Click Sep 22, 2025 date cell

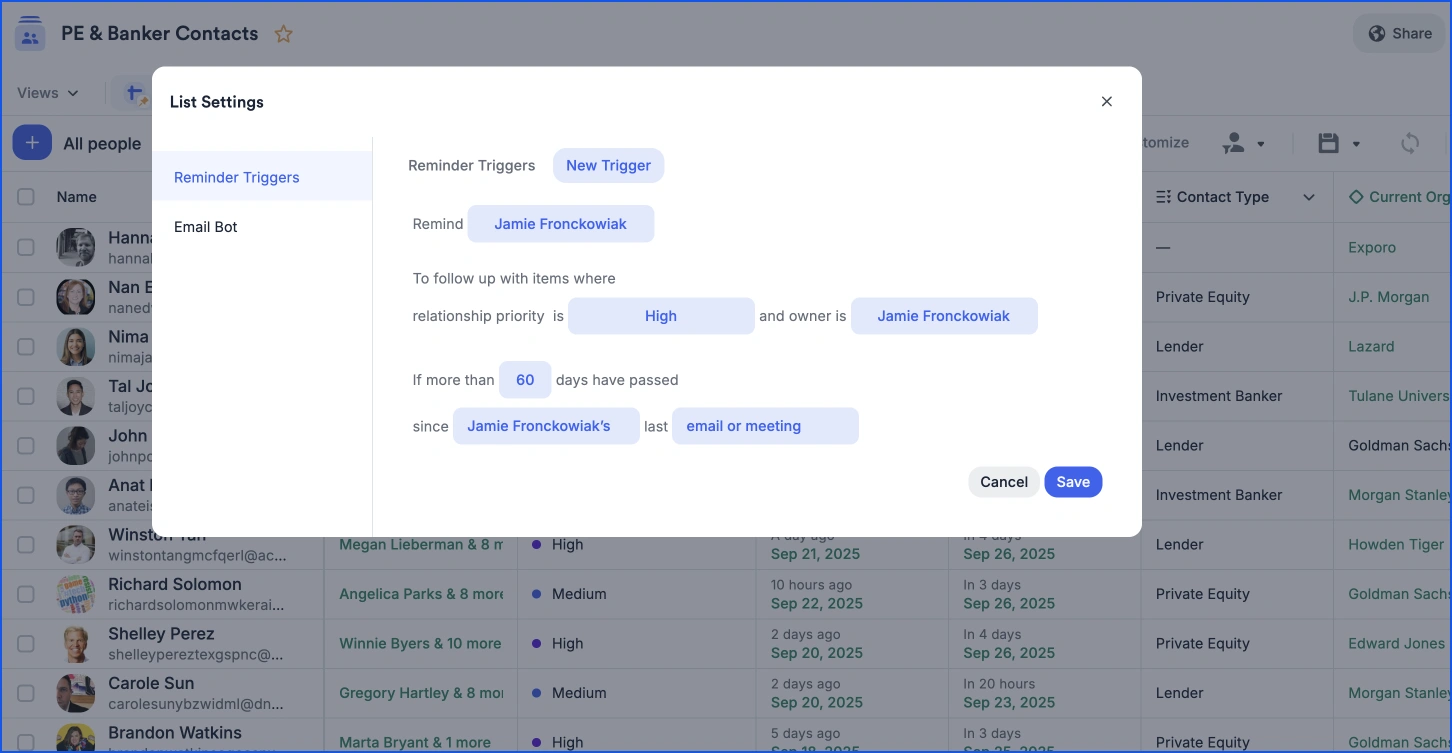coord(815,603)
